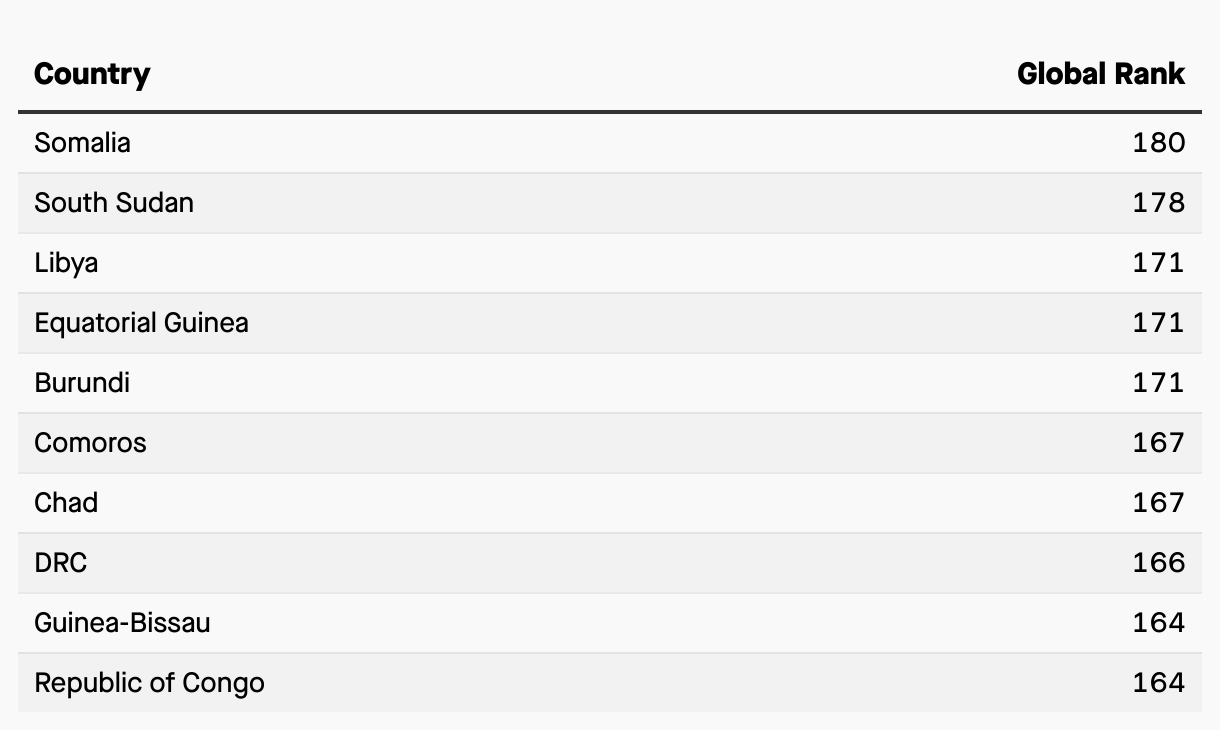Image resolution: width=1220 pixels, height=730 pixels.
Task: Select the Chad country cell
Action: (66, 503)
